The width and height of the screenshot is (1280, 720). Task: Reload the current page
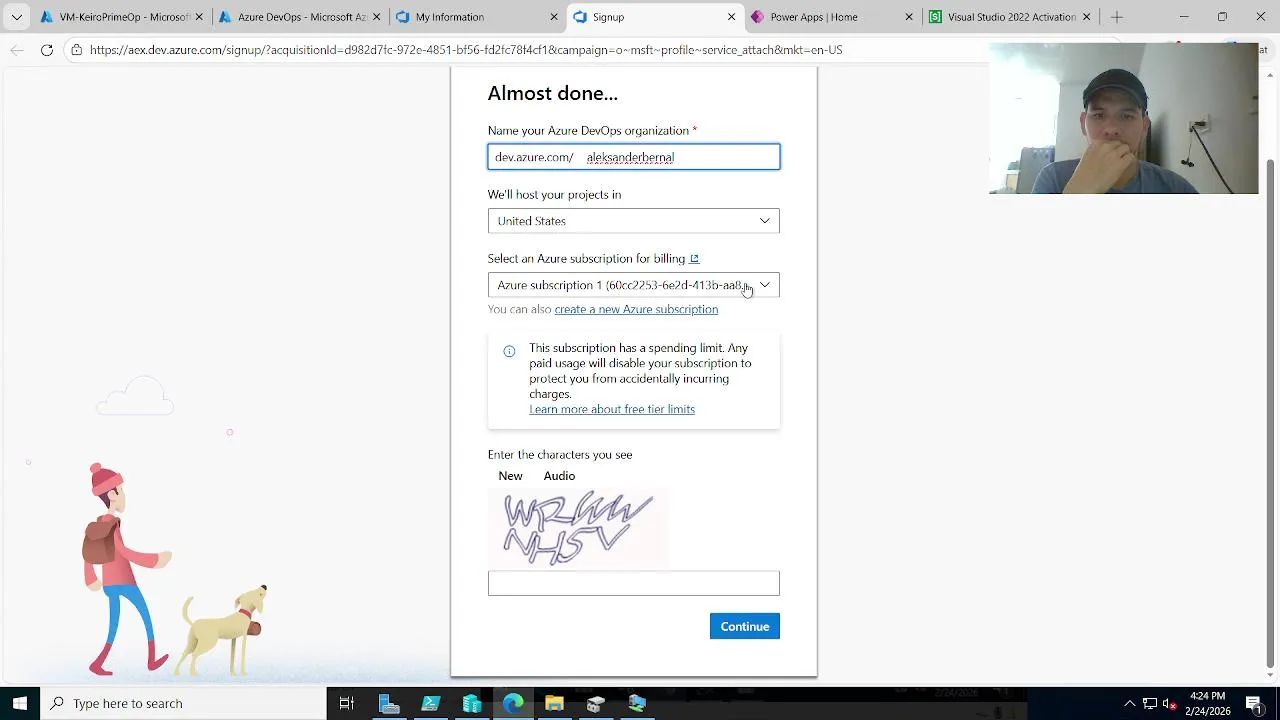click(x=47, y=50)
